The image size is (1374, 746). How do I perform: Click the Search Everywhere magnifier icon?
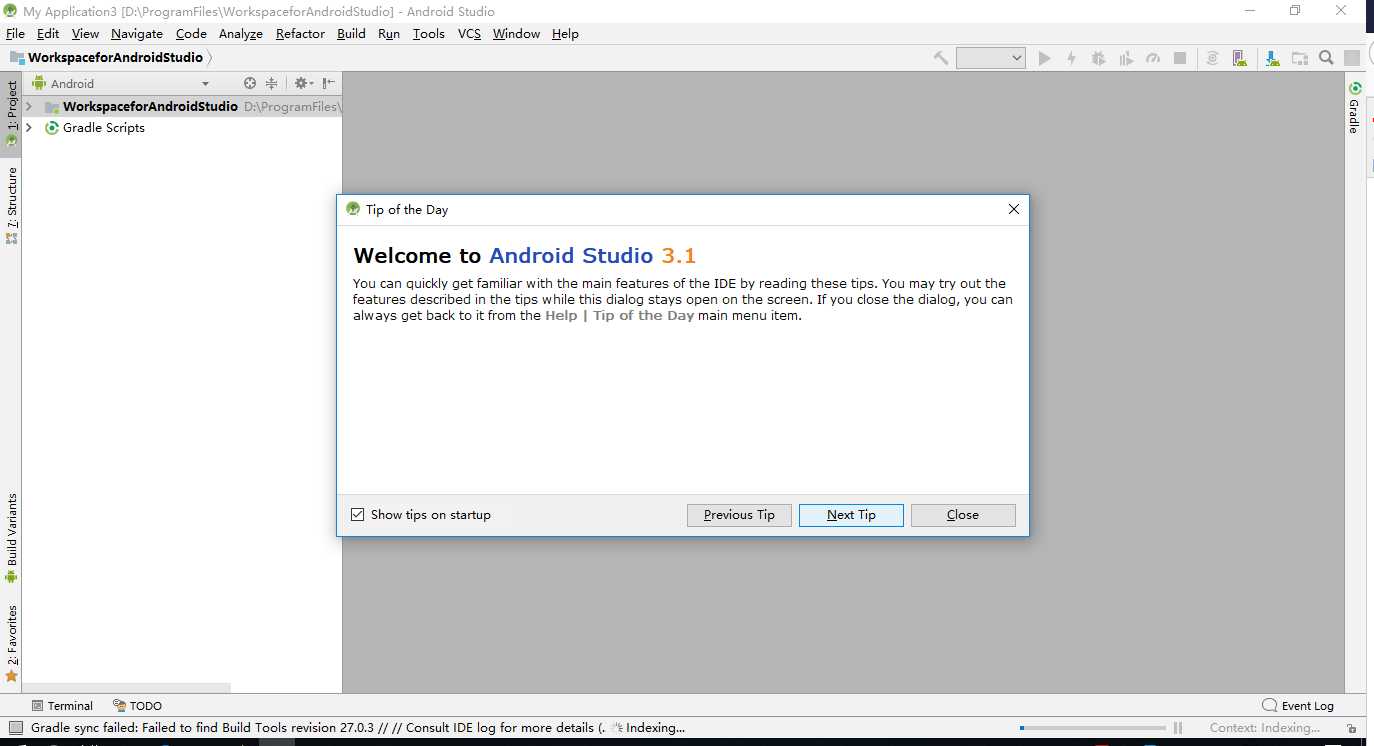coord(1326,58)
